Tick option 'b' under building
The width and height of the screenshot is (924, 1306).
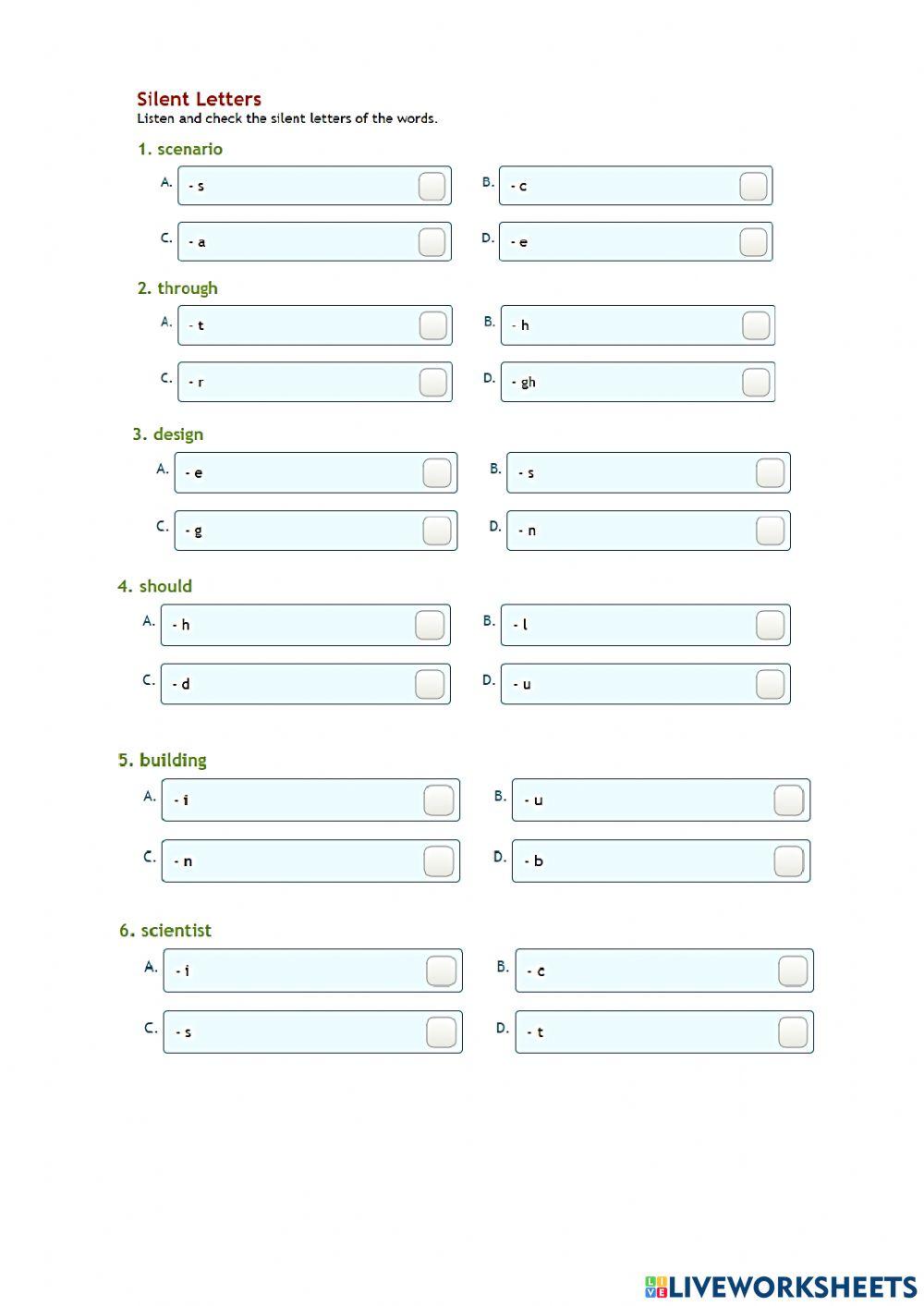(x=788, y=861)
